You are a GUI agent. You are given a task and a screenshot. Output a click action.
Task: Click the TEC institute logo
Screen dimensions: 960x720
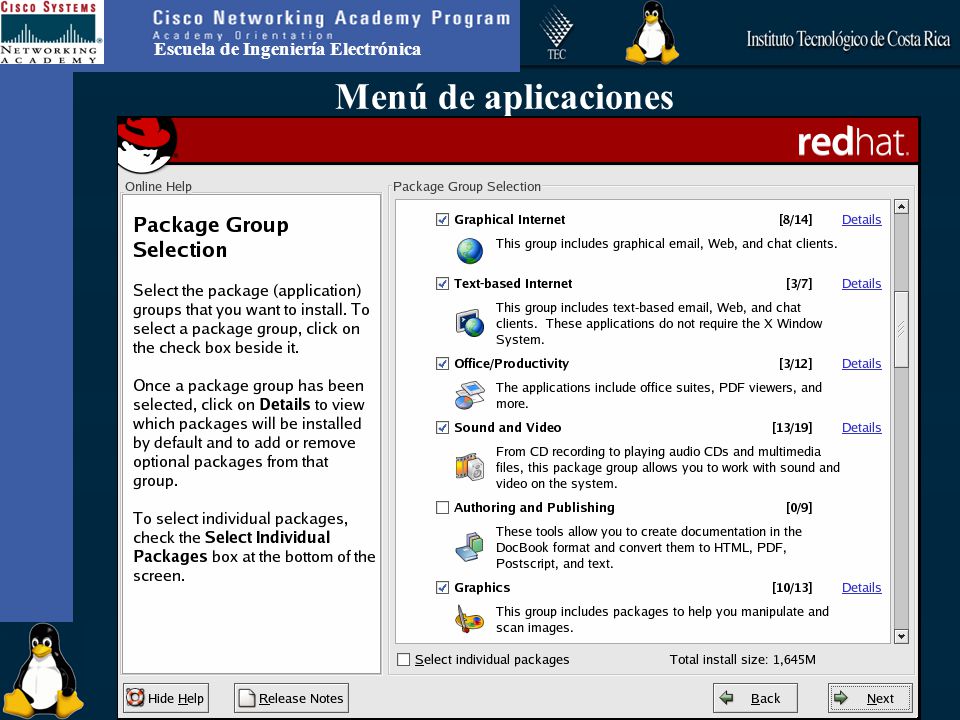pyautogui.click(x=557, y=33)
